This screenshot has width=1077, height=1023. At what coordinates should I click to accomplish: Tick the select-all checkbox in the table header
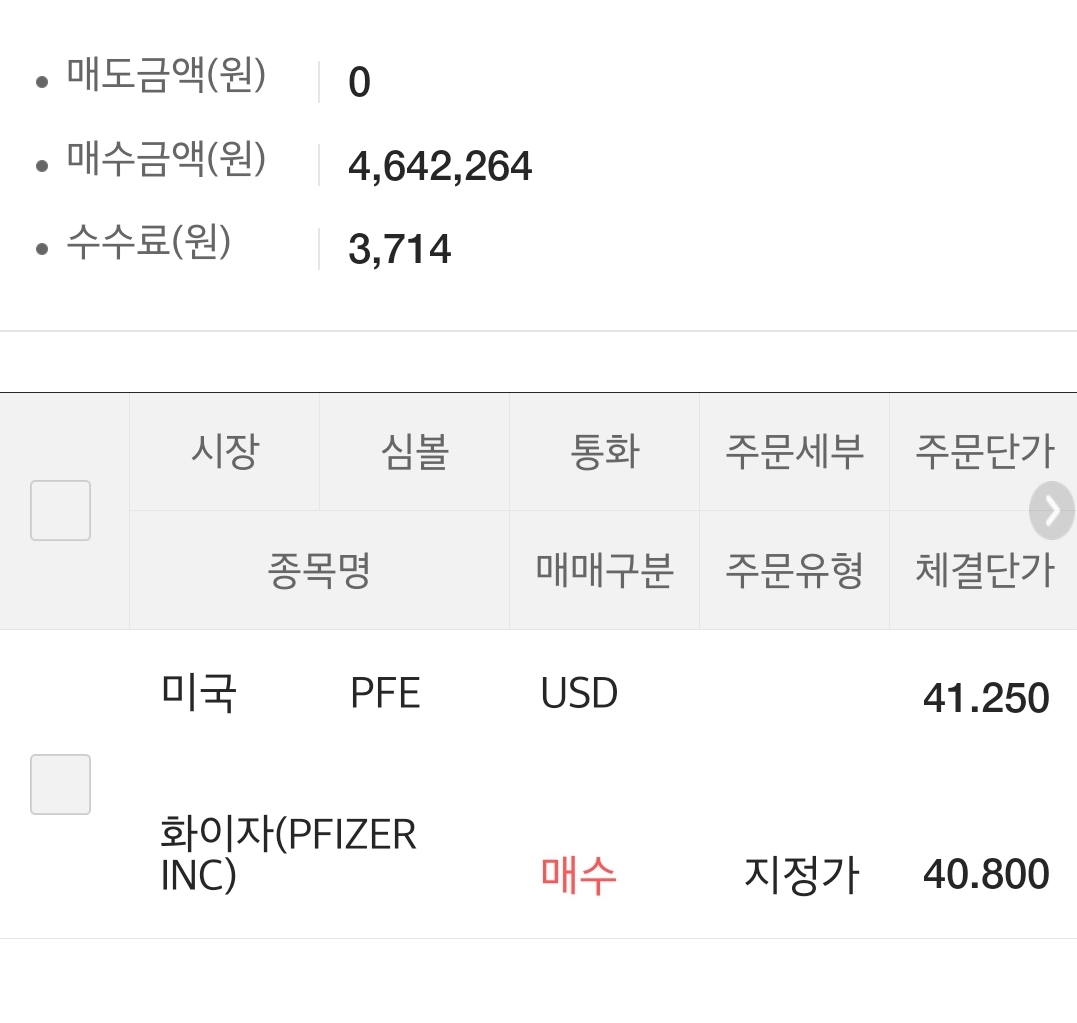tap(60, 510)
